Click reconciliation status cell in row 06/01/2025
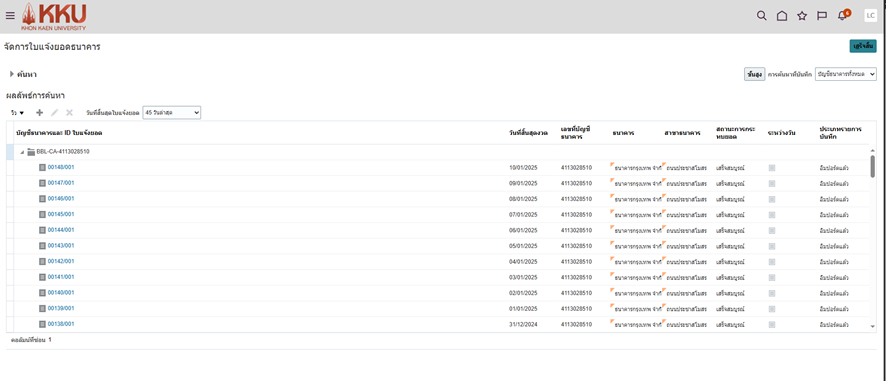 pos(730,231)
